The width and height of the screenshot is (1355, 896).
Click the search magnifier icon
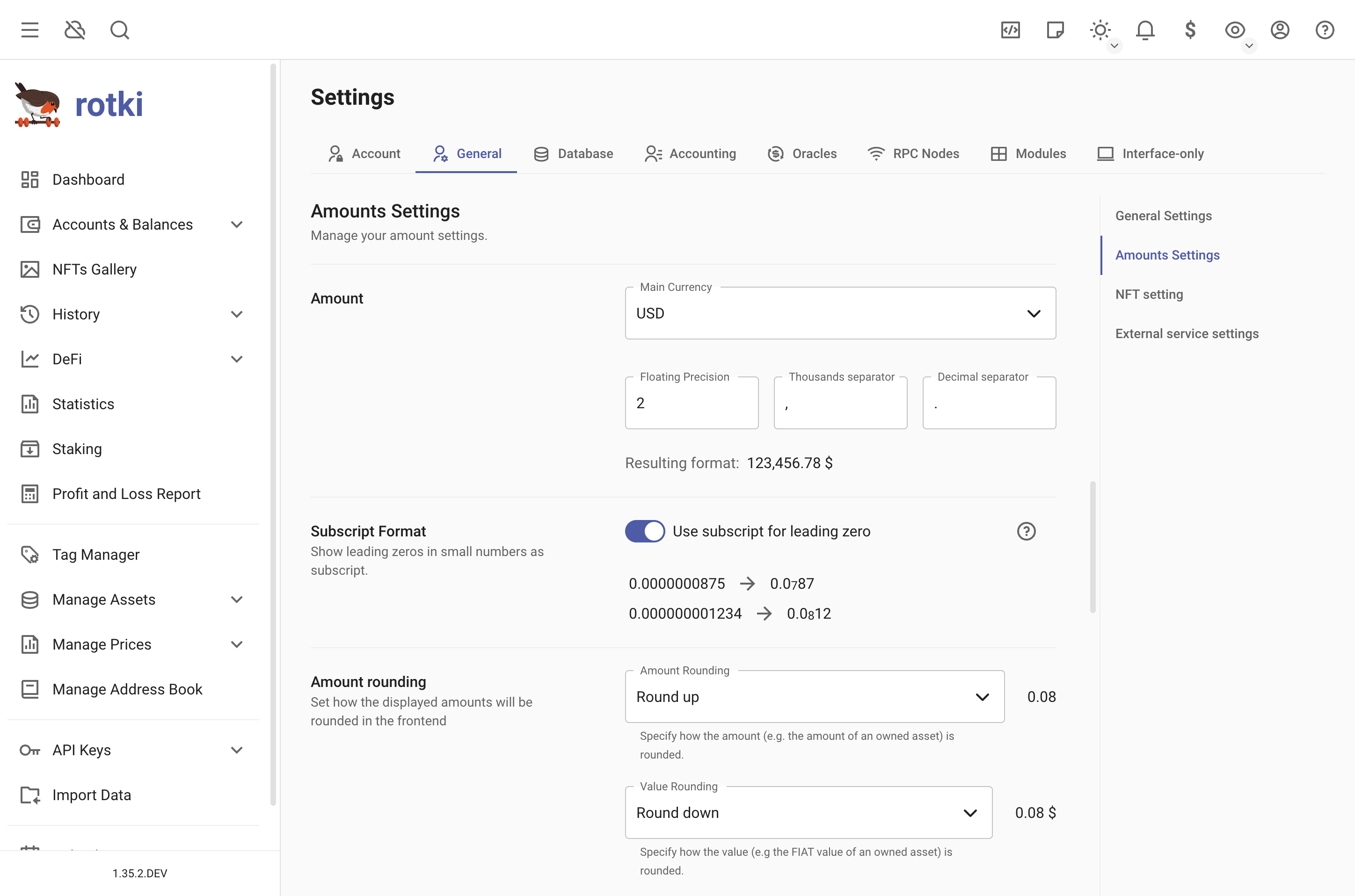119,30
